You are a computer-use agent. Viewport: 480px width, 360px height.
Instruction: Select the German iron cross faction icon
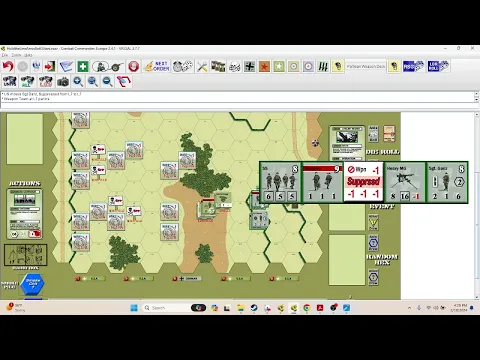pyautogui.click(x=250, y=66)
